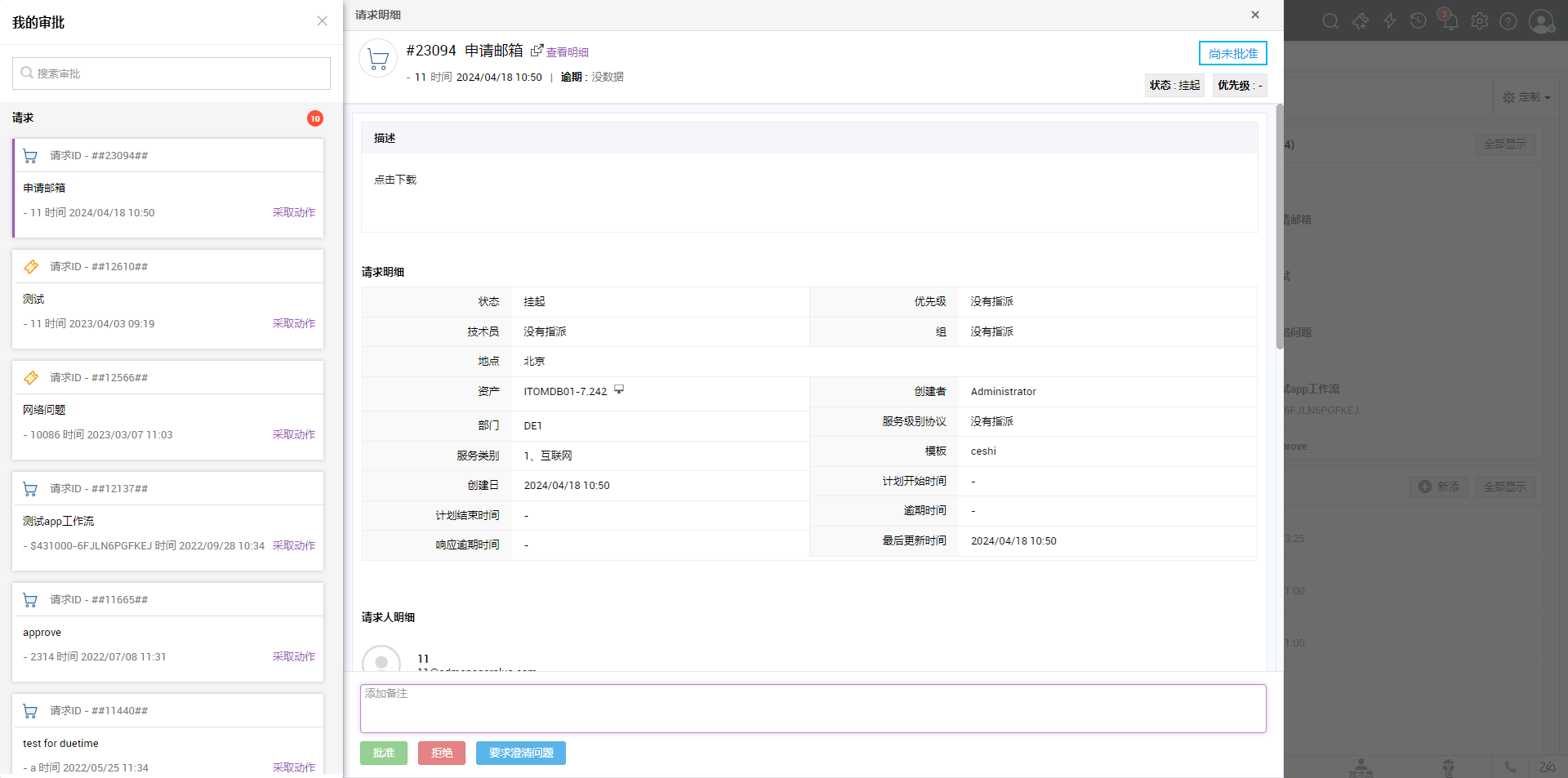Screen dimensions: 1568x778
Task: Click the Zia assistant icon
Action: [1547, 767]
